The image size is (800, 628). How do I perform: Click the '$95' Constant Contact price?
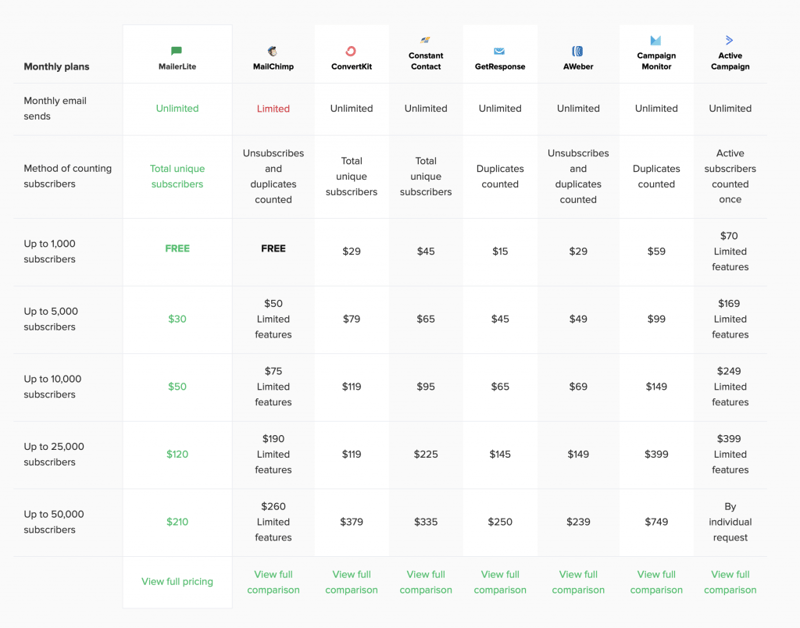pyautogui.click(x=426, y=387)
